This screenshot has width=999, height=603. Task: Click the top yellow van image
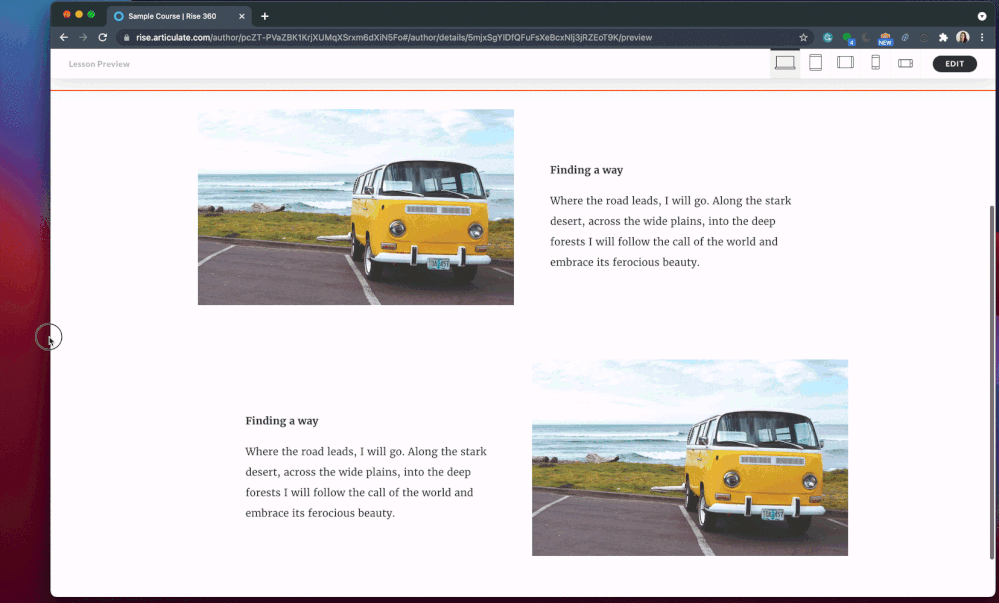[355, 207]
